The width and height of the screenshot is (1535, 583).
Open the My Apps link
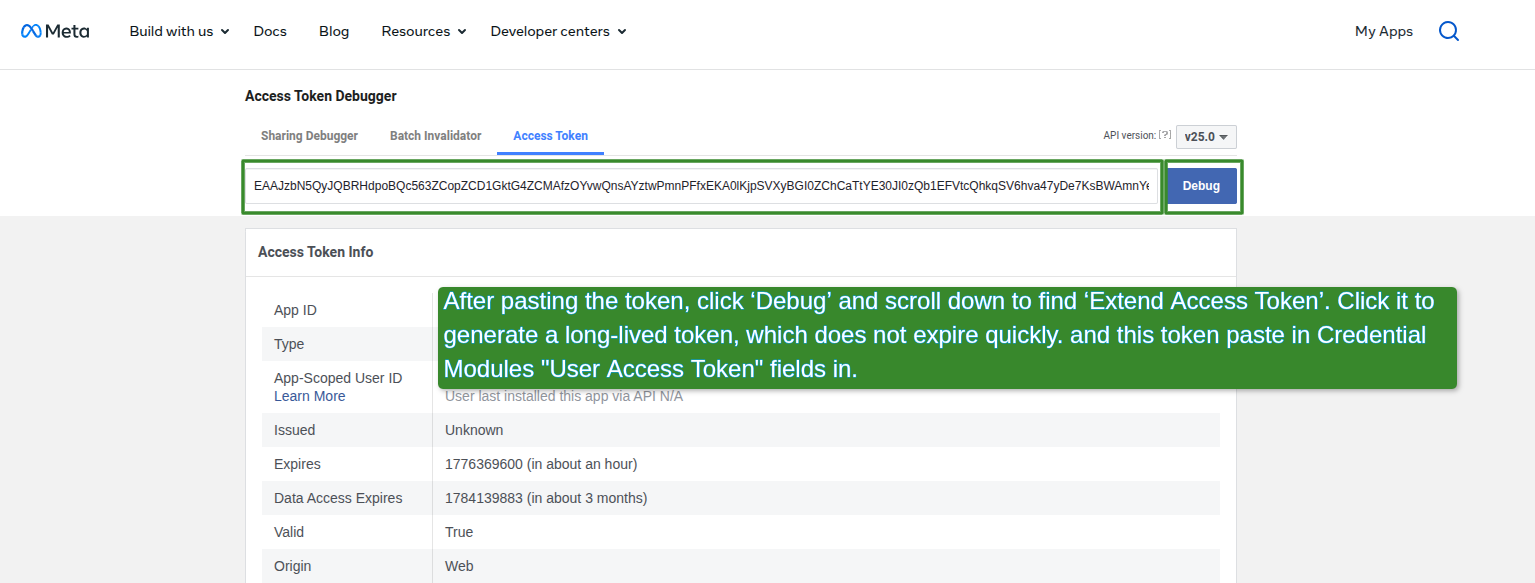tap(1383, 31)
